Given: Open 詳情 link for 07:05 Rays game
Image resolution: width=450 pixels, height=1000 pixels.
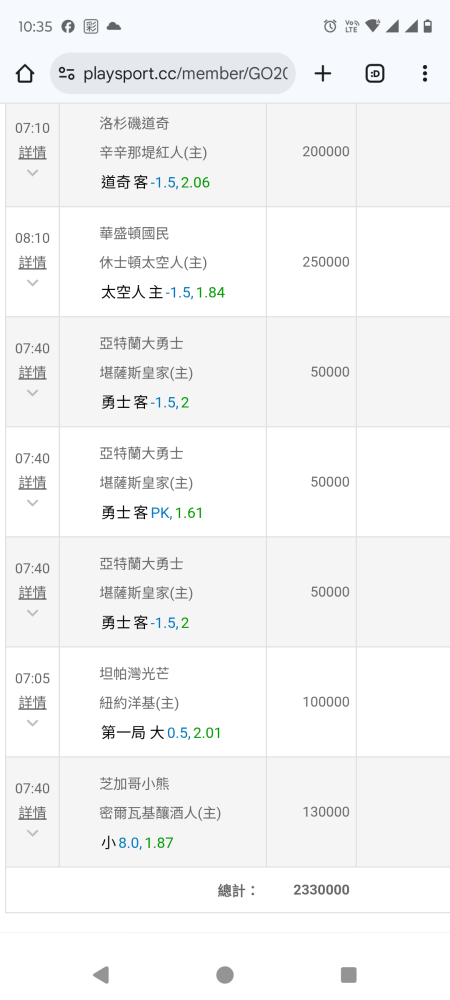Looking at the screenshot, I should [x=33, y=703].
